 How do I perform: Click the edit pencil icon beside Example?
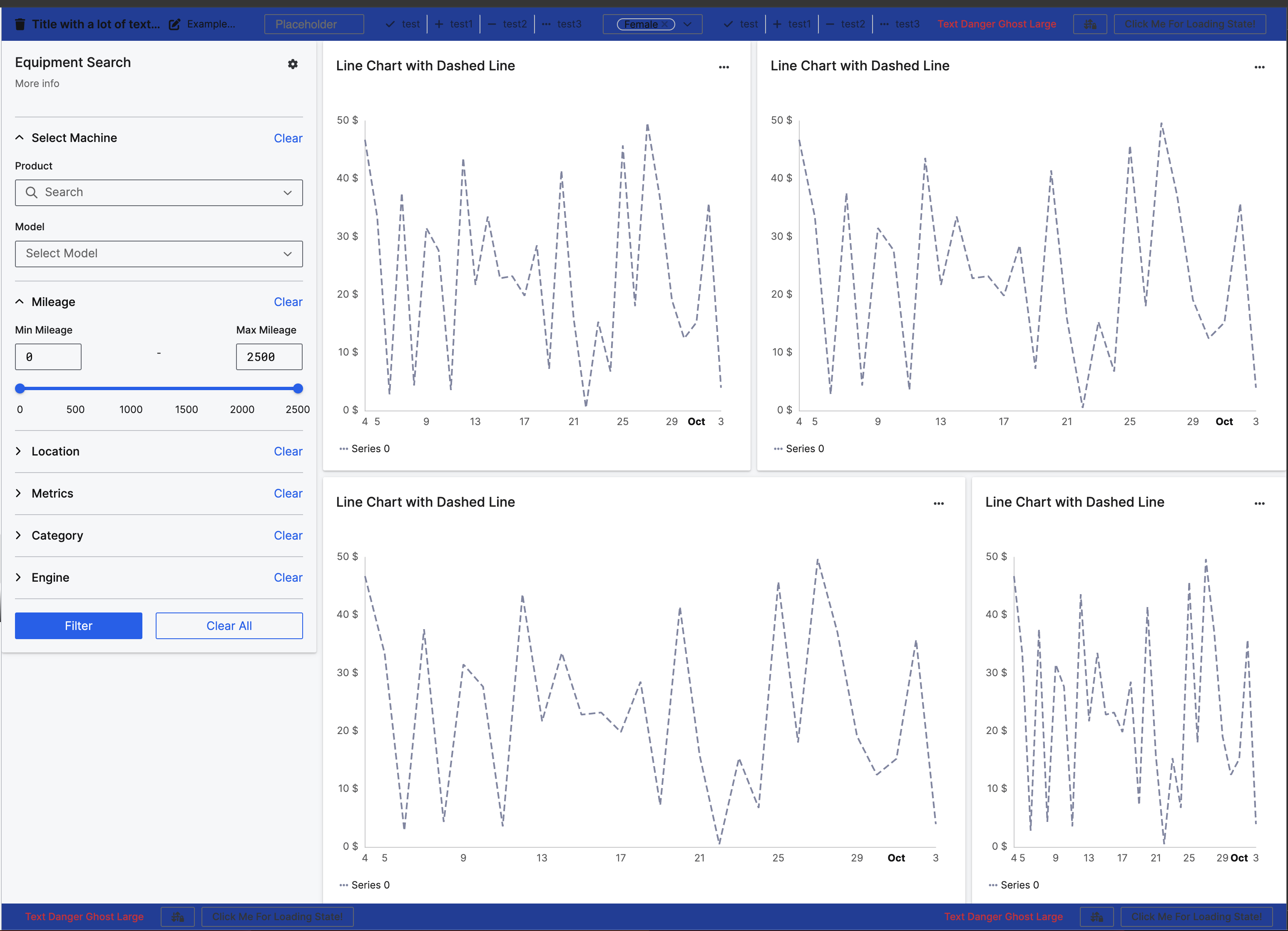pyautogui.click(x=174, y=24)
